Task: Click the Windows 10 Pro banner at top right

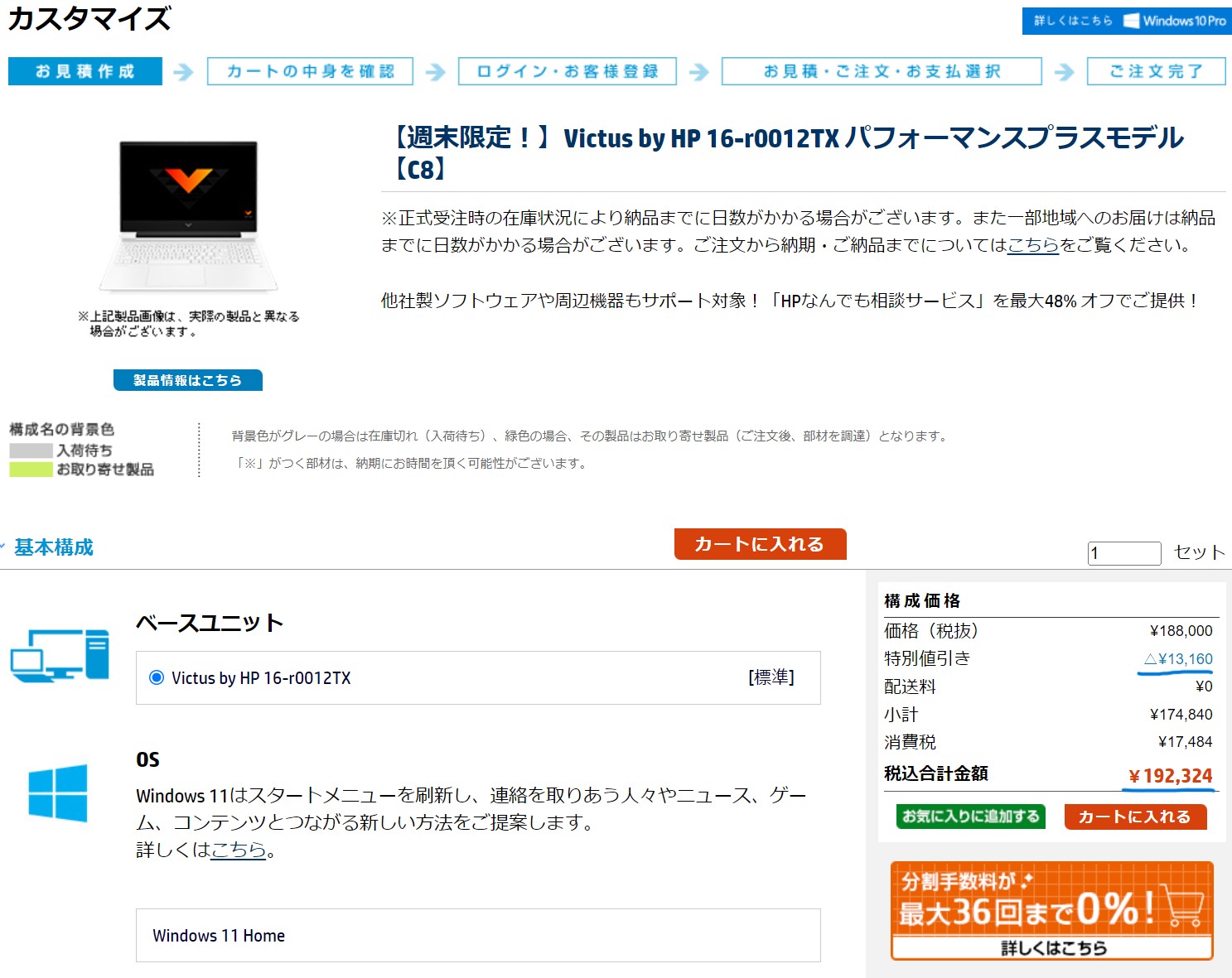Action: pos(1127,21)
